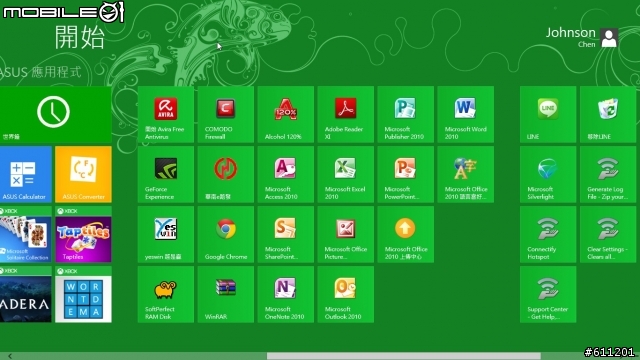Launch Microsoft OneNote 2010
Image resolution: width=640 pixels, height=360 pixels.
click(286, 294)
